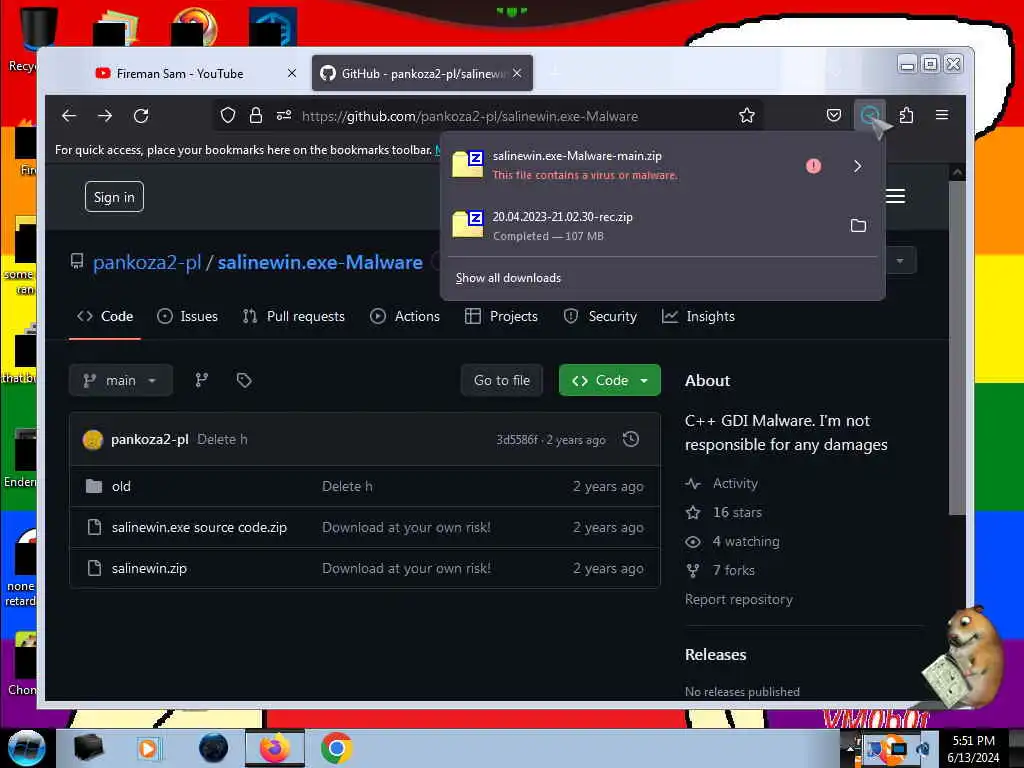Click Report repository link
Image resolution: width=1024 pixels, height=768 pixels.
739,600
